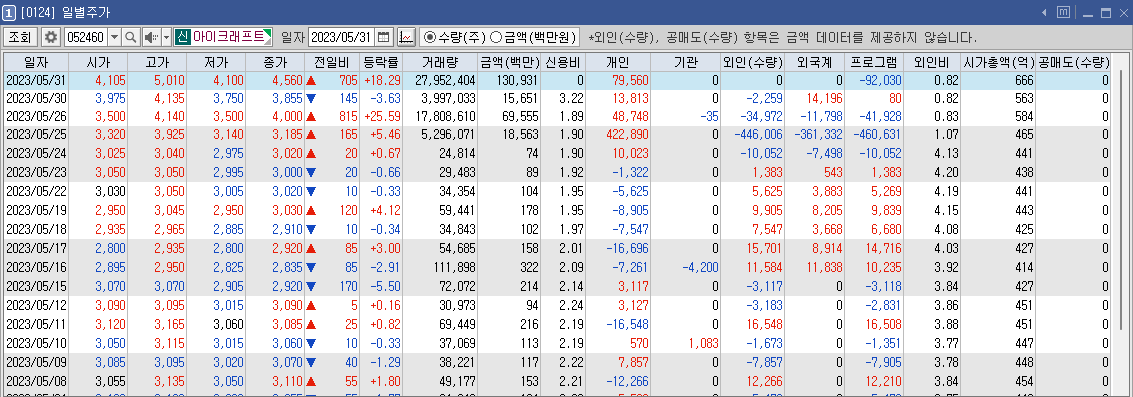Select the 2023/05/25 row date cell
The width and height of the screenshot is (1133, 397).
pyautogui.click(x=36, y=134)
